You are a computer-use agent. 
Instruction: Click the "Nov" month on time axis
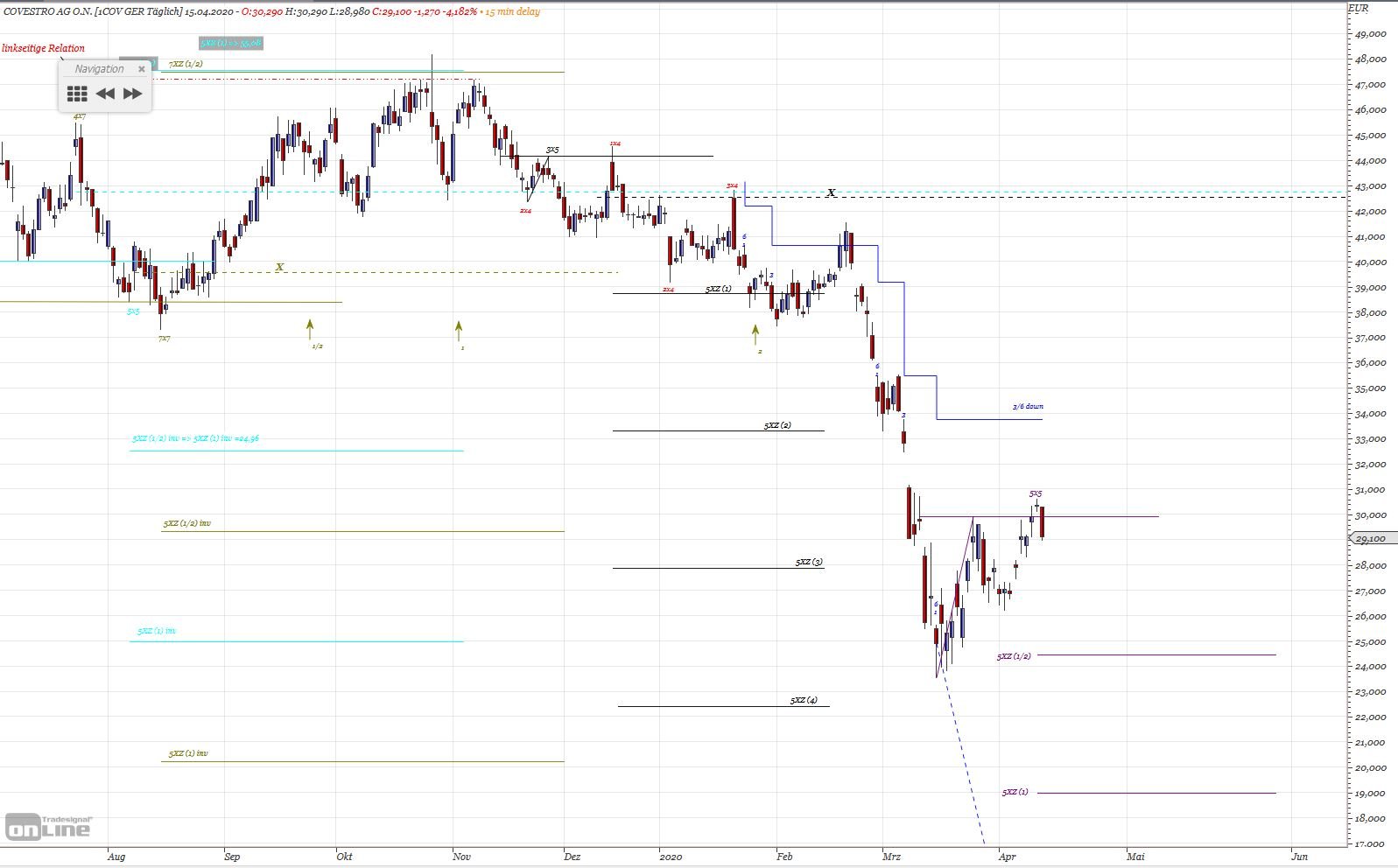click(x=461, y=857)
